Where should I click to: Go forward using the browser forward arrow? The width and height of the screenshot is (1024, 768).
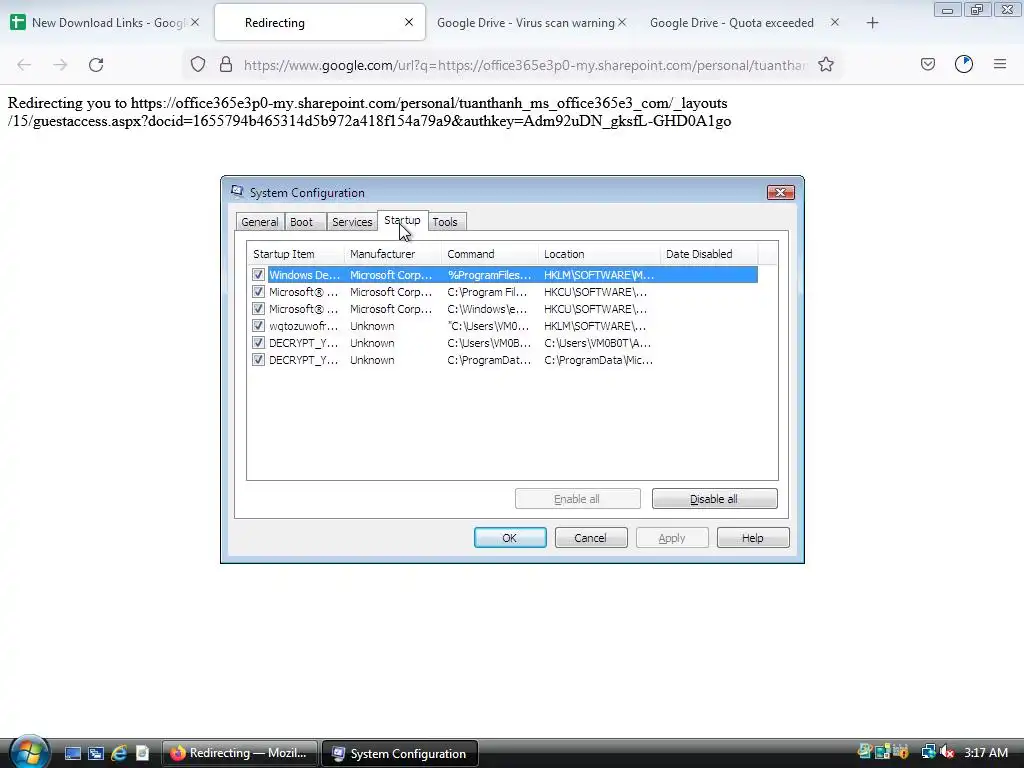click(x=60, y=65)
